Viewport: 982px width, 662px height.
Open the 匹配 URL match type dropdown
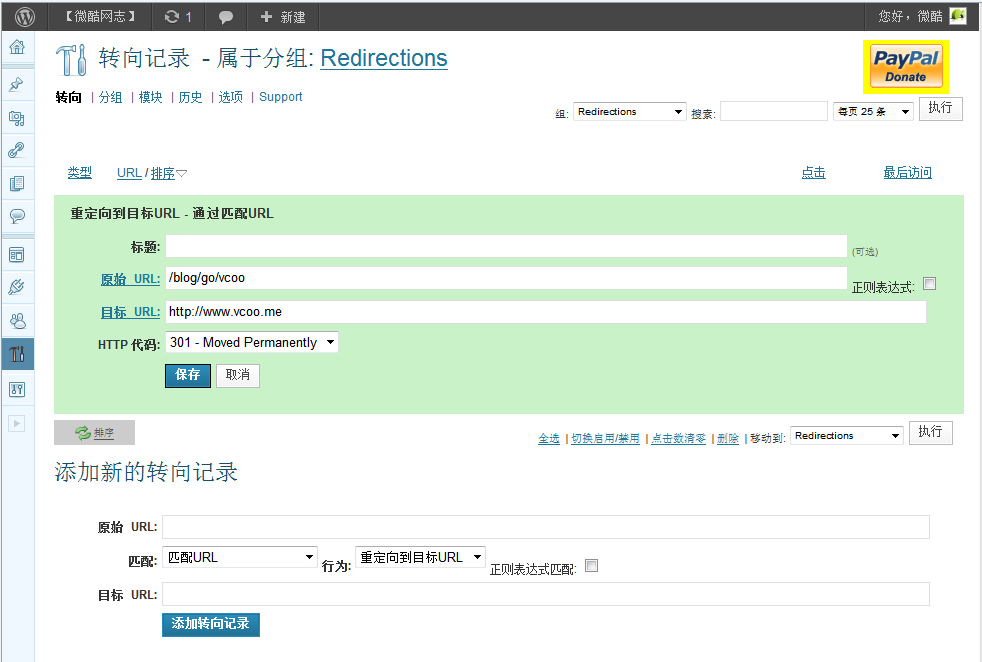coord(240,557)
